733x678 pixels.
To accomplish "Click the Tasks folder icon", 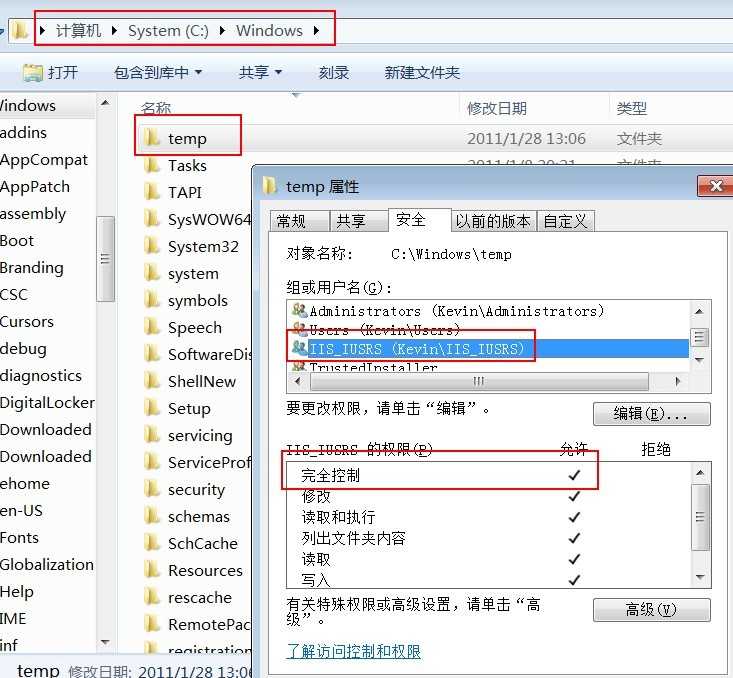I will tap(152, 165).
